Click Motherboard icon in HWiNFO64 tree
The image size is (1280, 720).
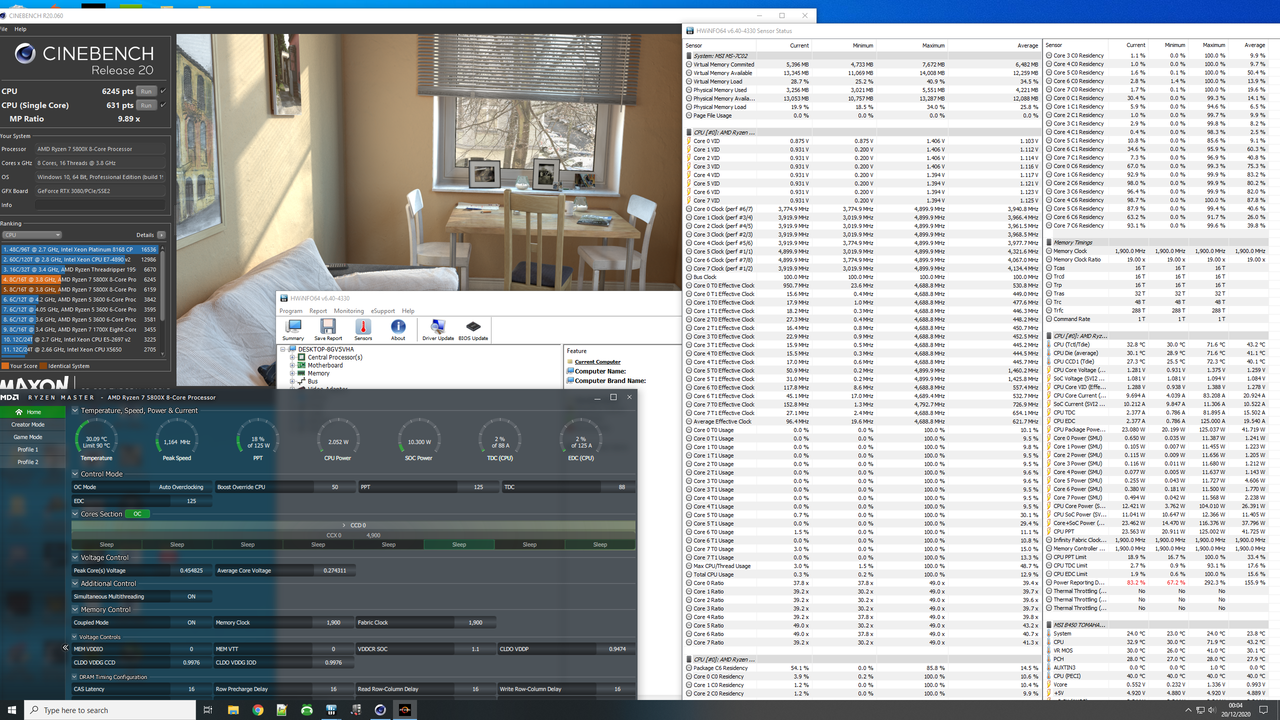point(302,365)
